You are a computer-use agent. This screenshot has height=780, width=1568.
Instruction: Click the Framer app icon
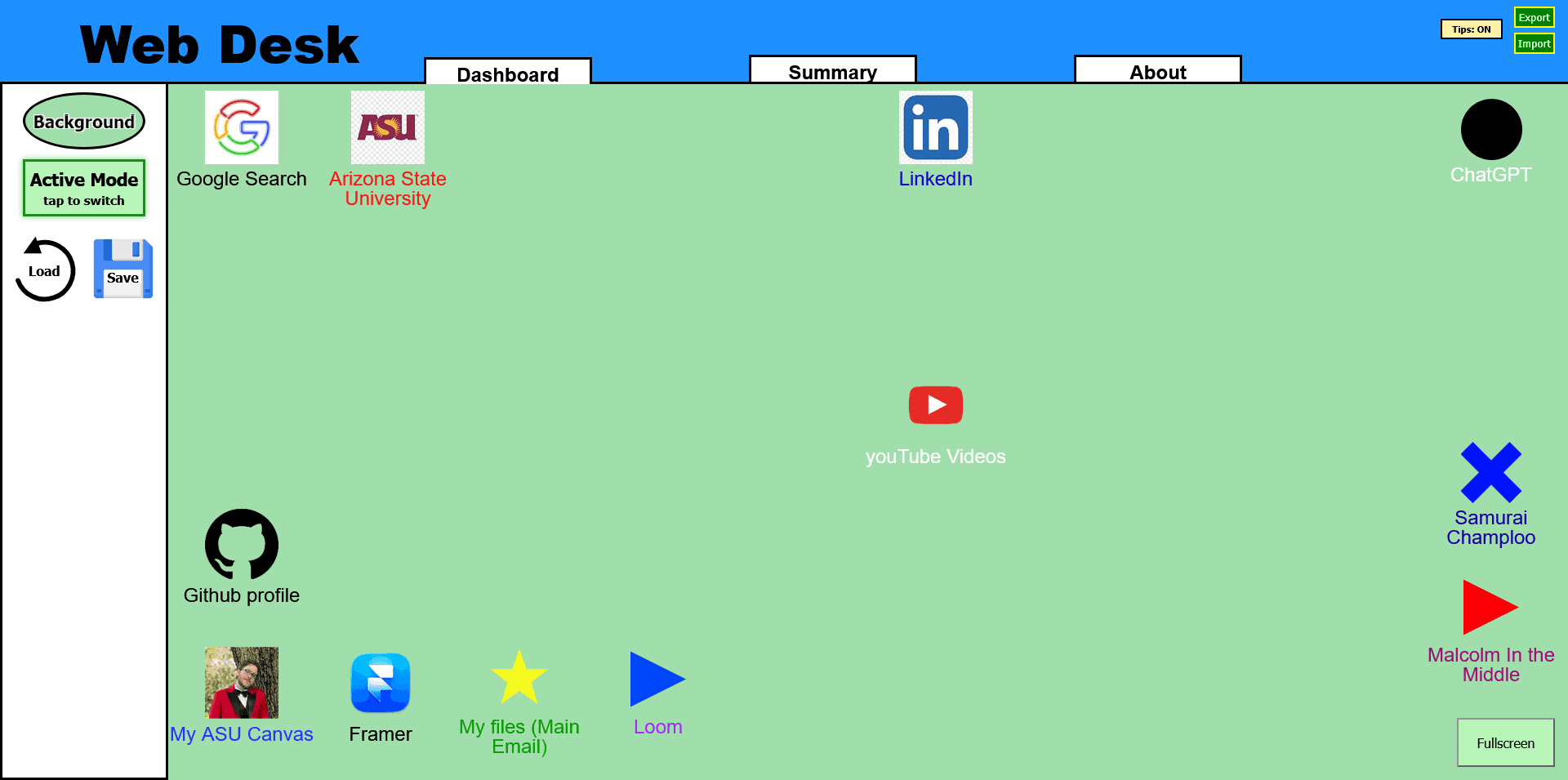pyautogui.click(x=381, y=683)
